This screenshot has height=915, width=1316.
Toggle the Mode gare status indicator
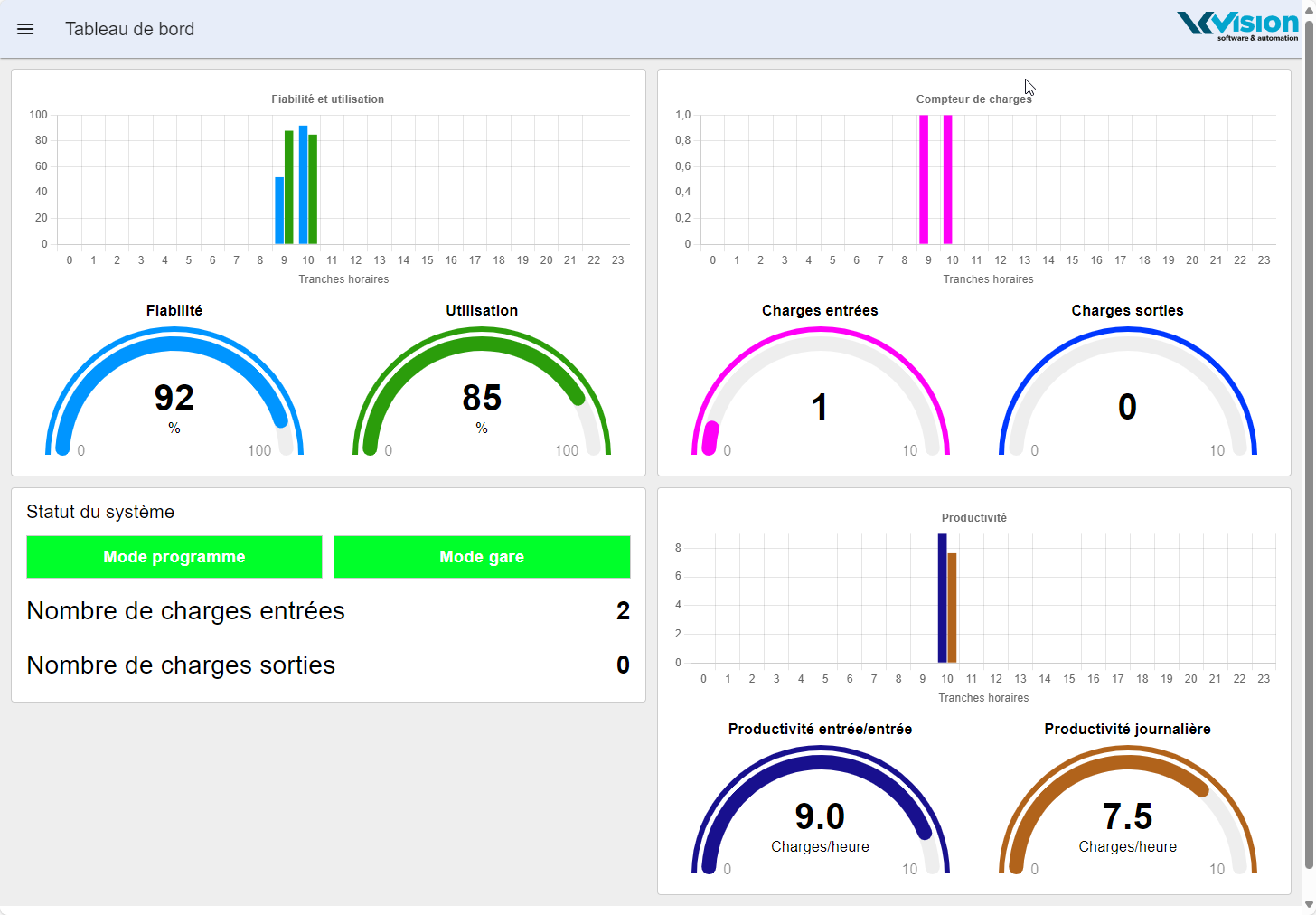click(482, 557)
